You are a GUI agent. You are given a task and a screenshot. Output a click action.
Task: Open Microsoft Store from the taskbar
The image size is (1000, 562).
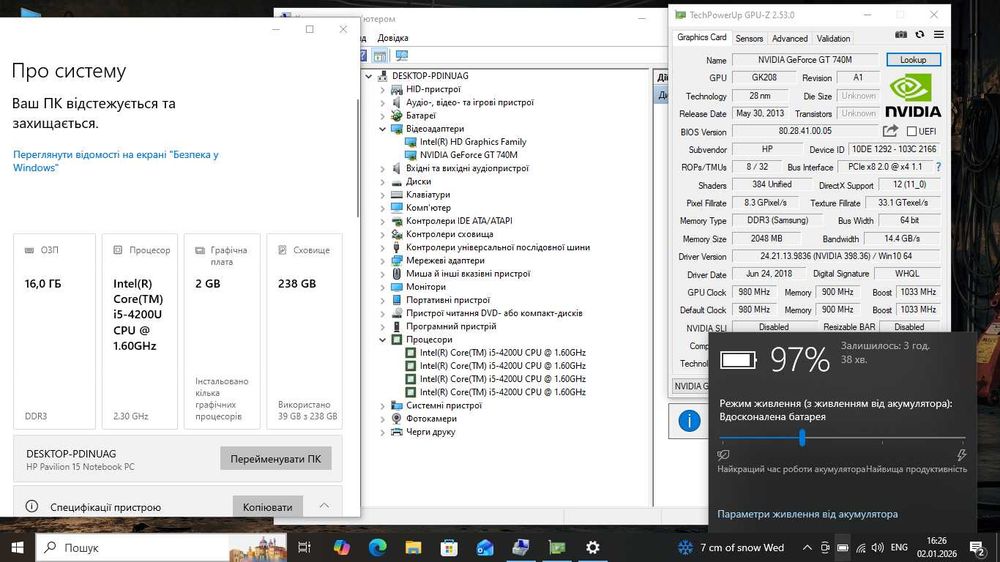449,547
